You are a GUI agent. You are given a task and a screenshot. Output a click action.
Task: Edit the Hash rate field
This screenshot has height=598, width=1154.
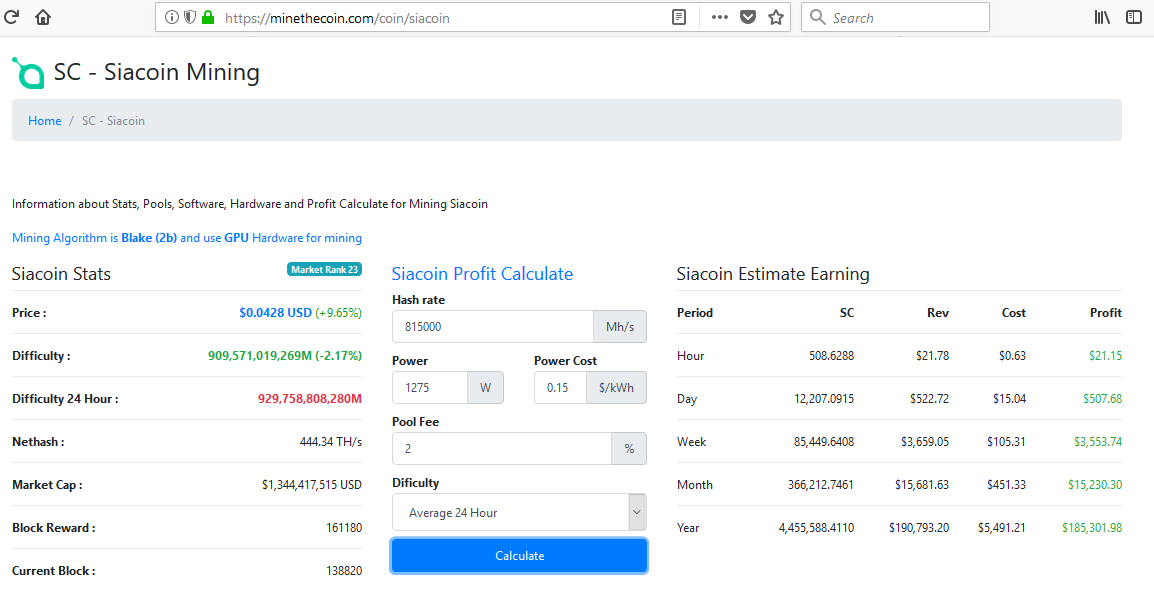492,327
